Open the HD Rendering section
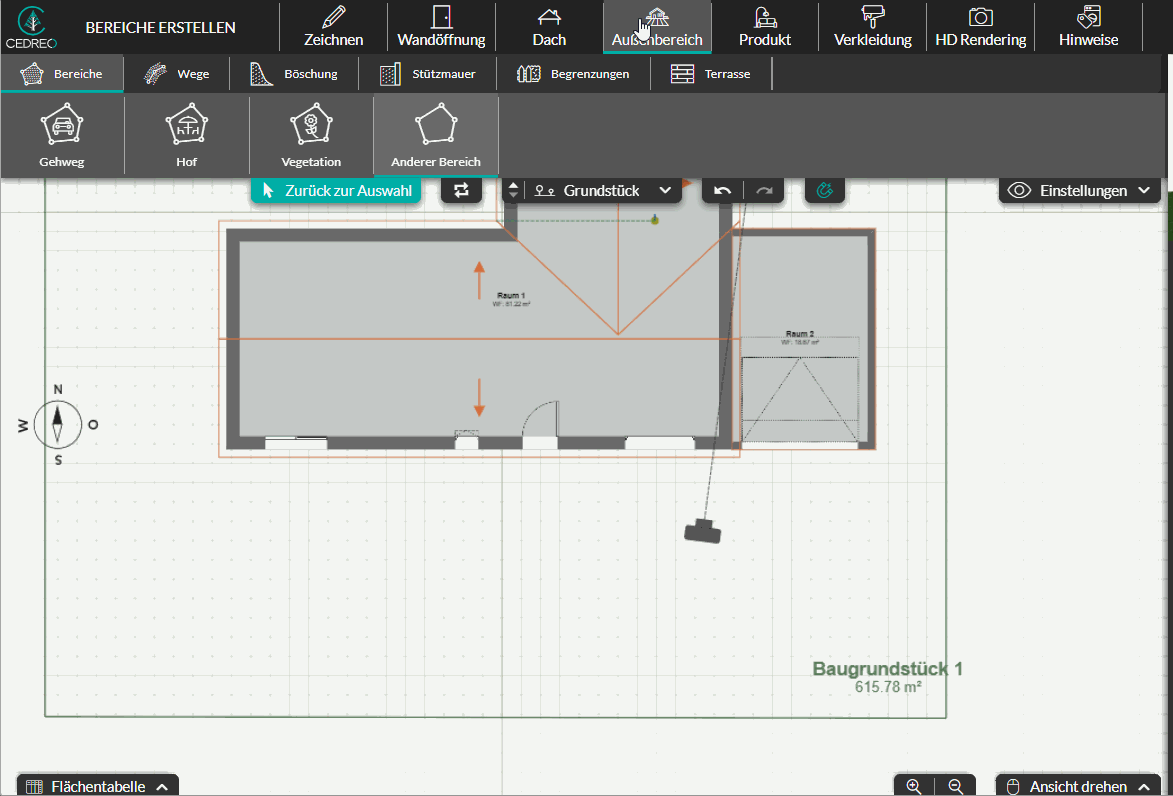This screenshot has height=796, width=1173. (x=980, y=28)
